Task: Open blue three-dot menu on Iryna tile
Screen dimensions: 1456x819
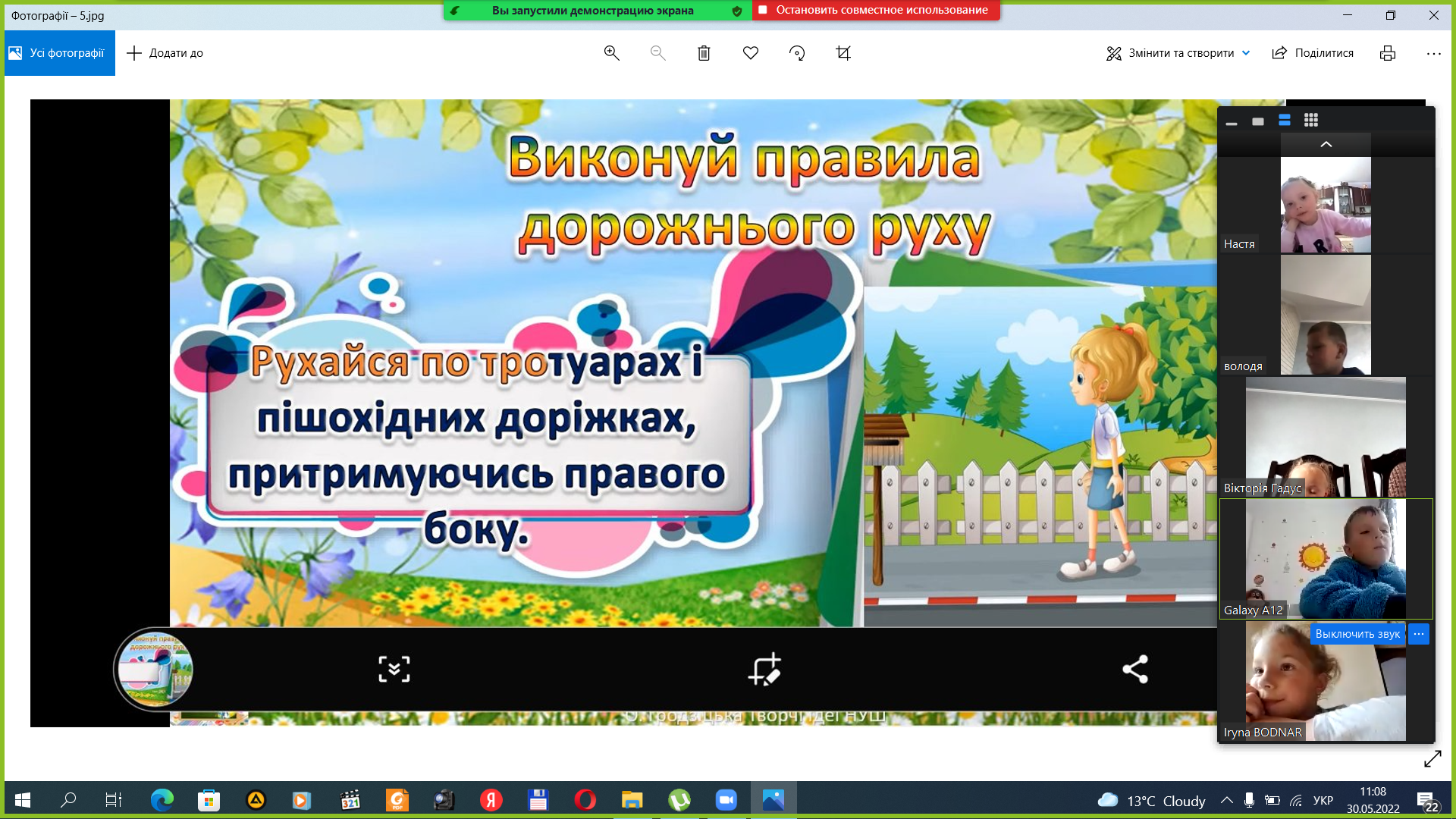Action: click(1419, 634)
